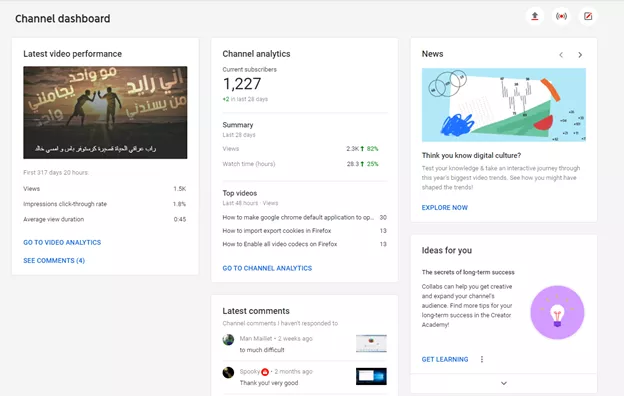The width and height of the screenshot is (624, 396).
Task: Click the upload video icon
Action: pyautogui.click(x=534, y=16)
